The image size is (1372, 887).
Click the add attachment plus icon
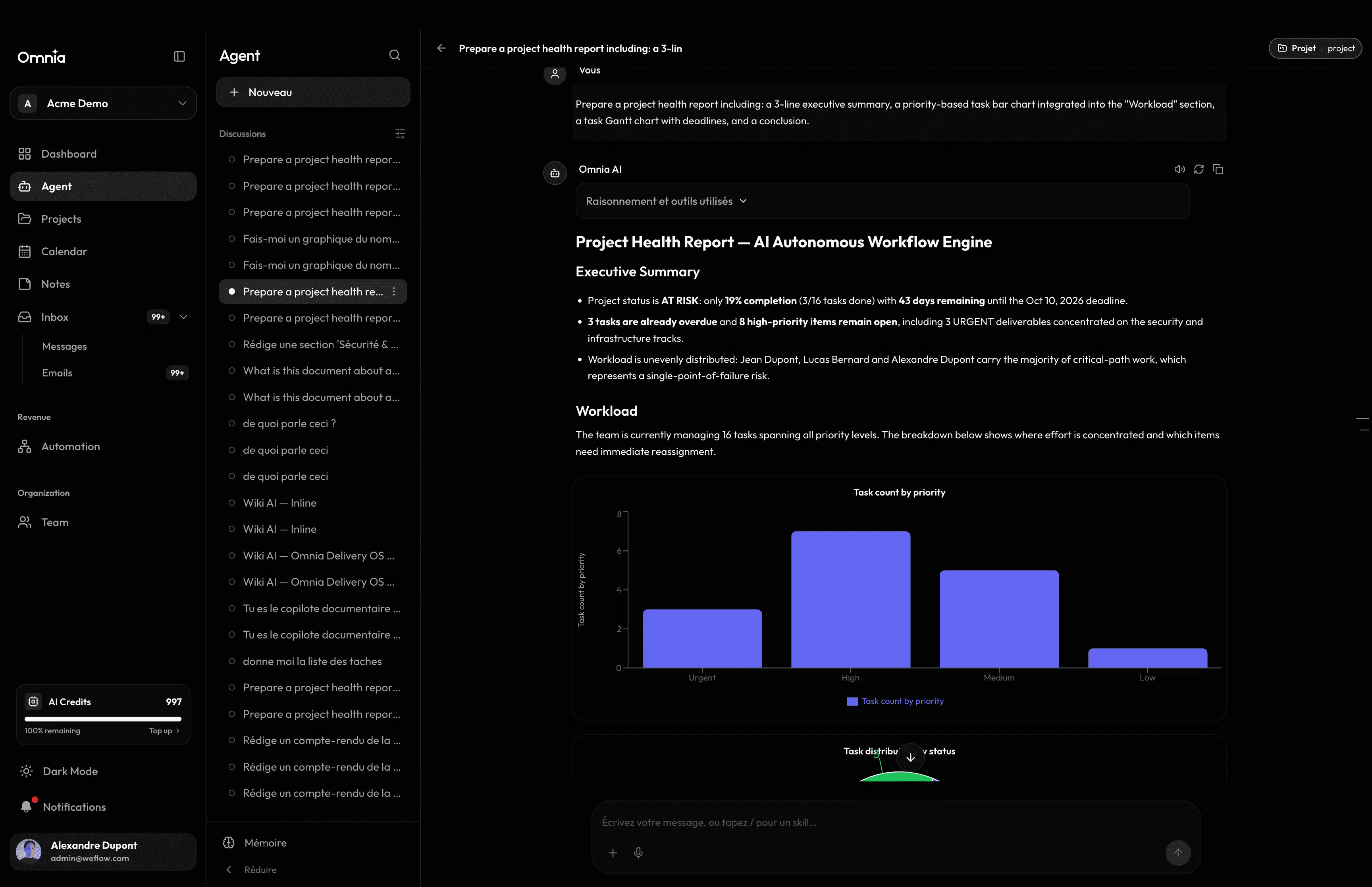pos(613,852)
